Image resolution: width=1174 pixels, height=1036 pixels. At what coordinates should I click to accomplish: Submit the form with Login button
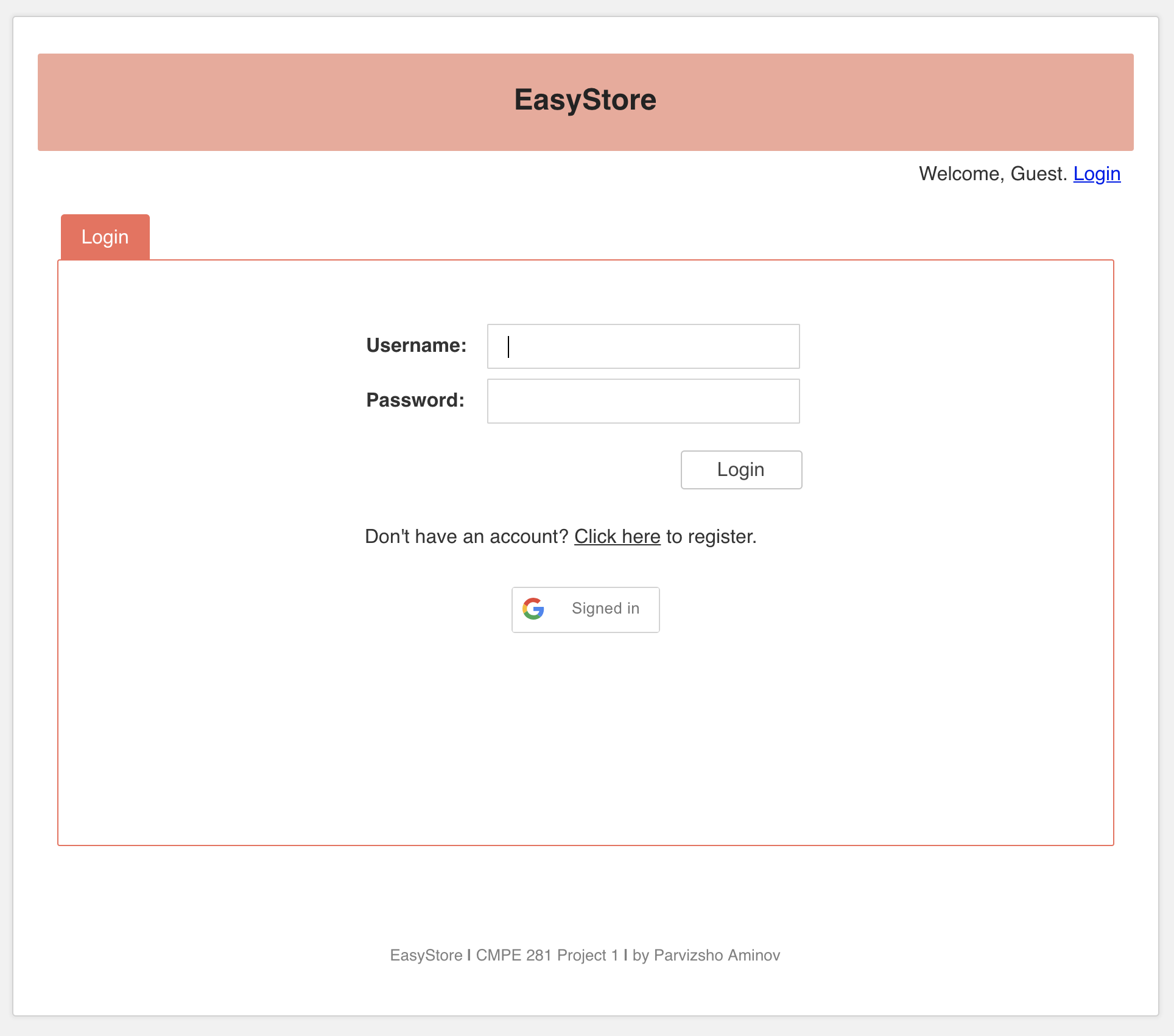tap(741, 470)
